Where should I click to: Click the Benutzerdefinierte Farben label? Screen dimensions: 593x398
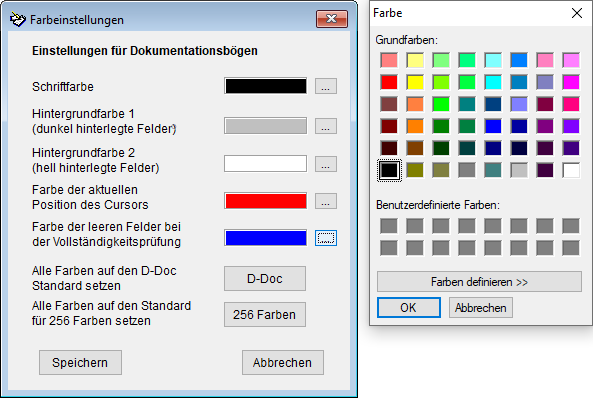point(438,205)
